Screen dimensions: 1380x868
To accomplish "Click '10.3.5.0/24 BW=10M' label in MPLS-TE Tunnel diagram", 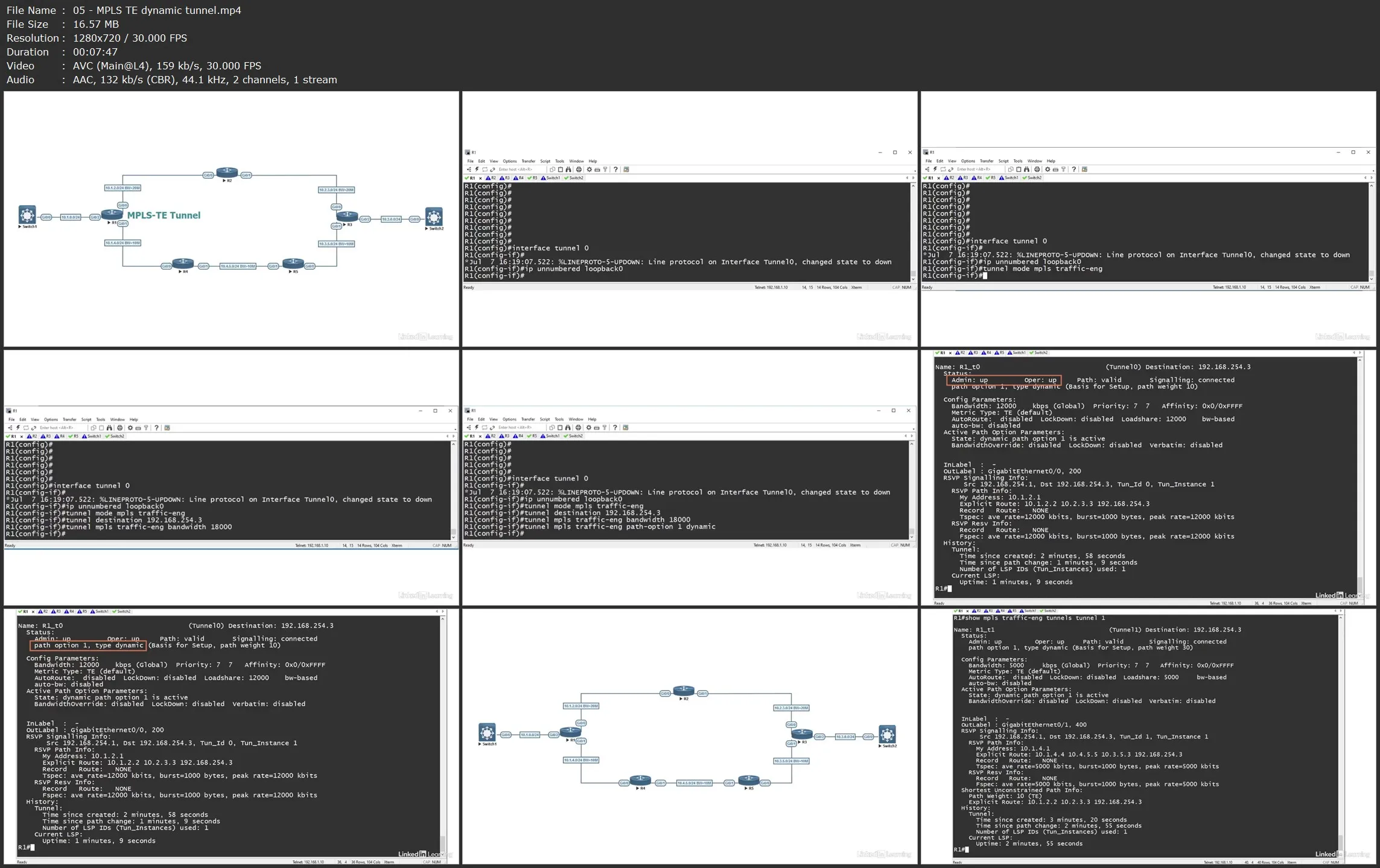I will pyautogui.click(x=336, y=244).
